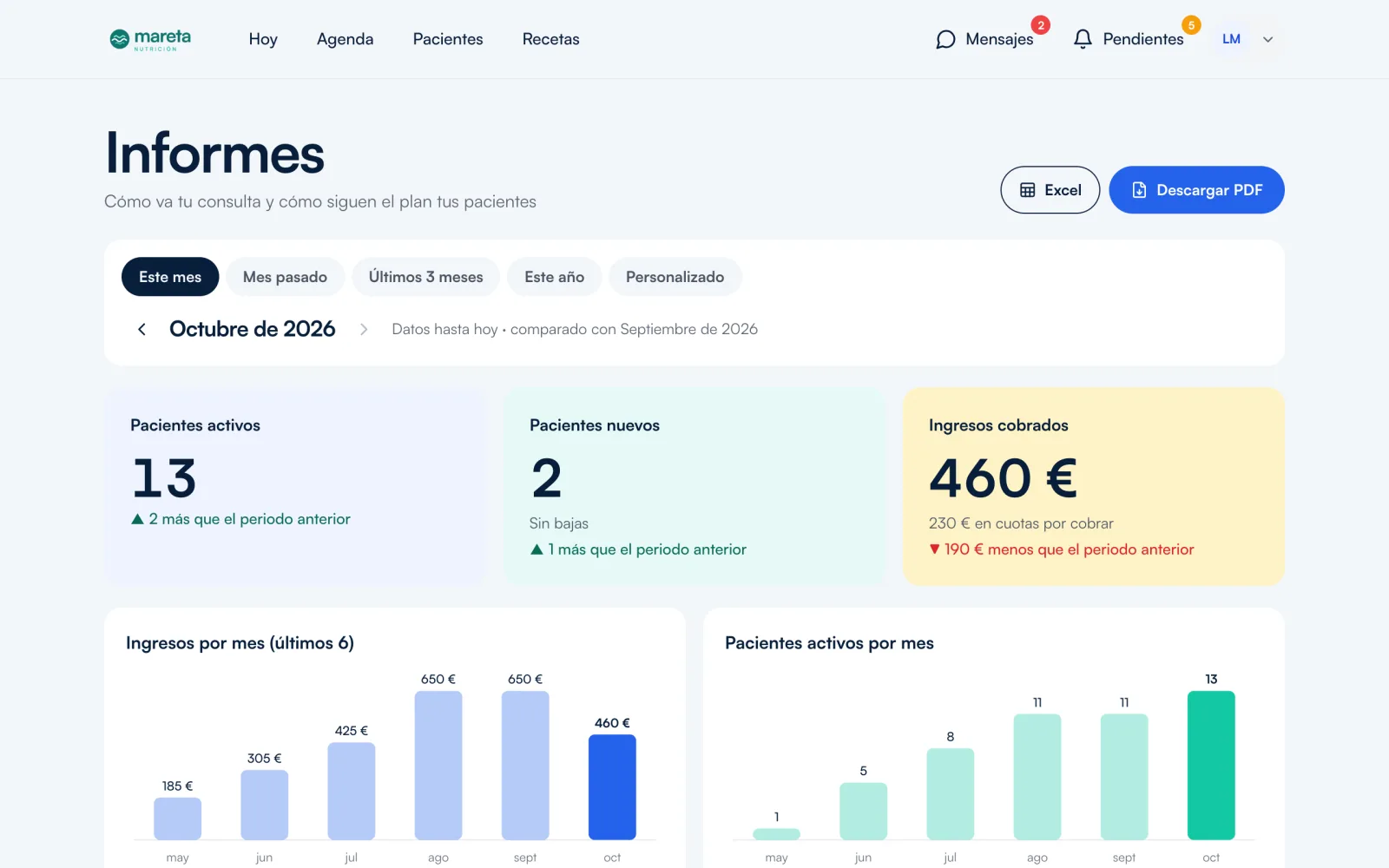1389x868 pixels.
Task: Click the mareta Nutrición logo
Action: click(x=150, y=39)
